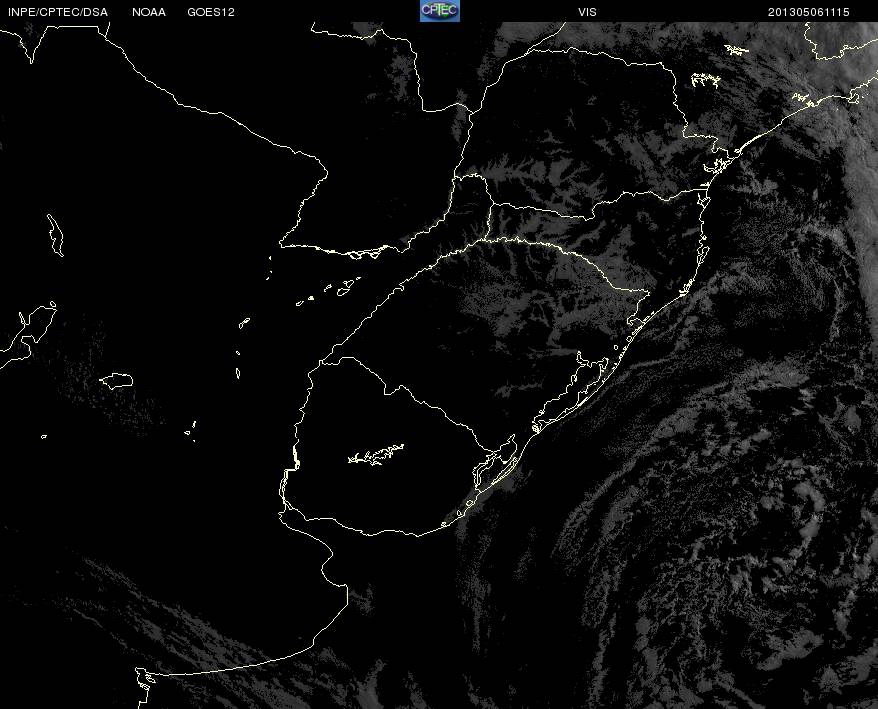Click the CPTEC logo in header

point(440,11)
